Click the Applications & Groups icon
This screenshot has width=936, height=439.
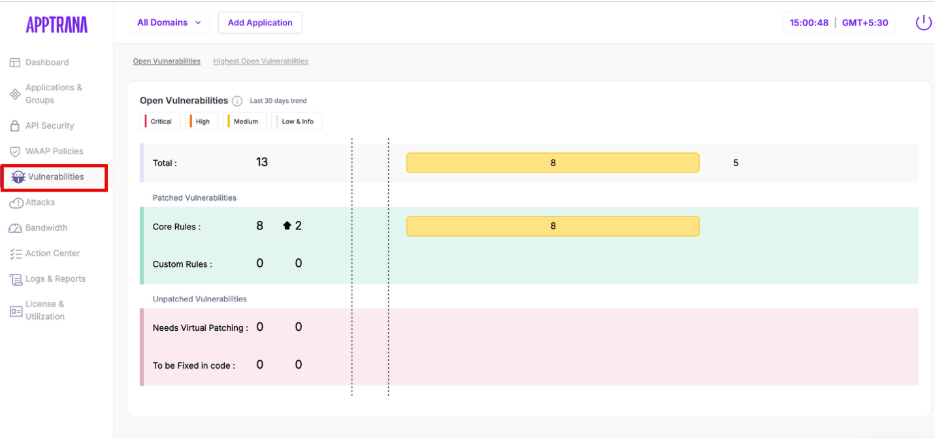pos(15,94)
